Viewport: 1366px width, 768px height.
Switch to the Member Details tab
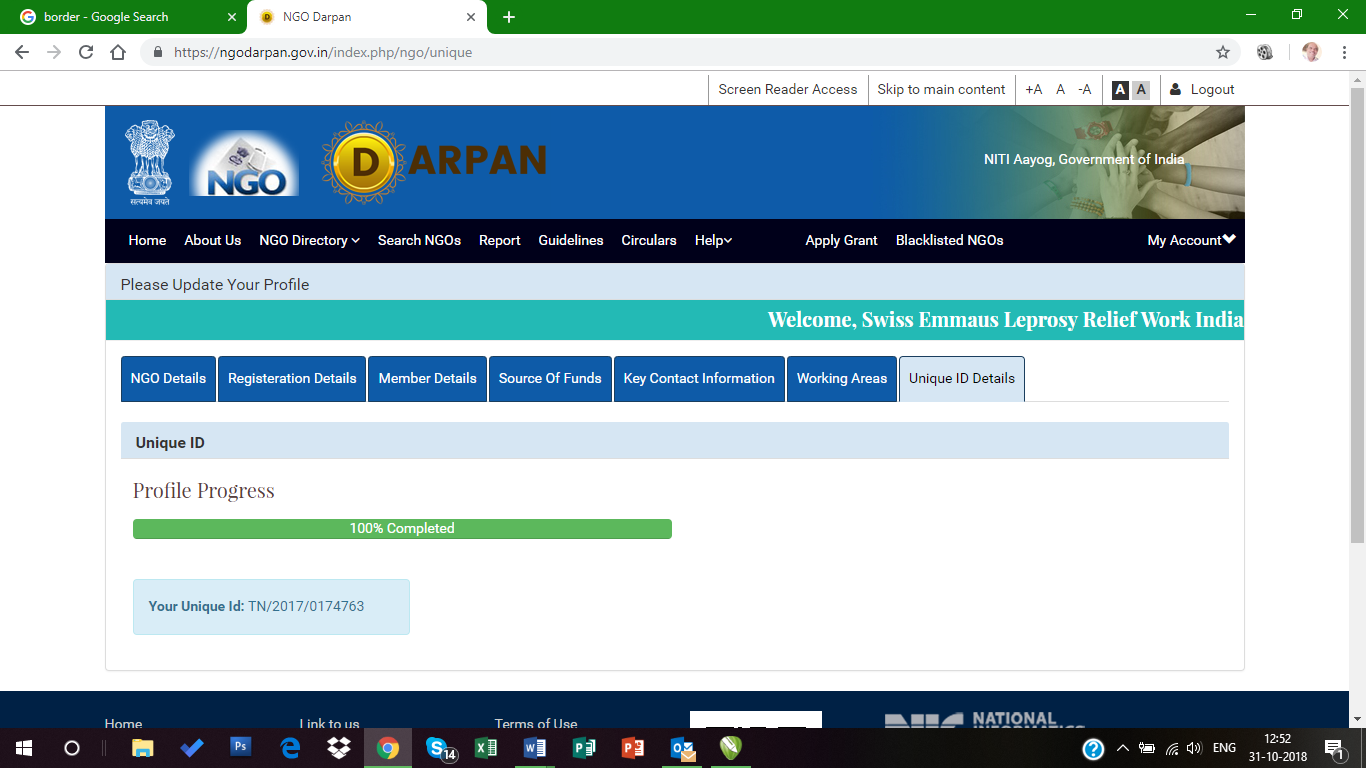pos(427,379)
